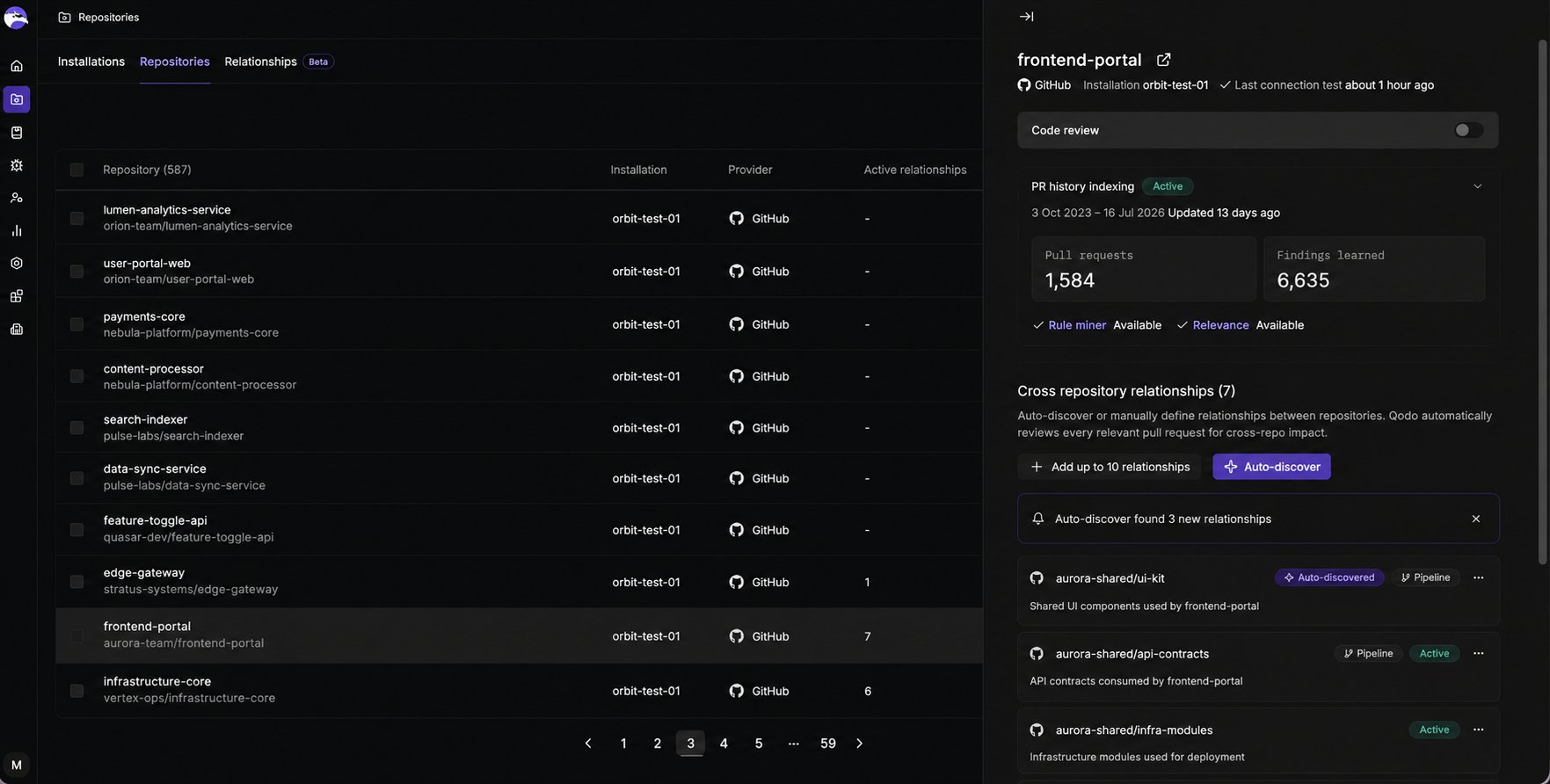Viewport: 1550px width, 784px height.
Task: Collapse the PR history indexing section
Action: 1477,186
